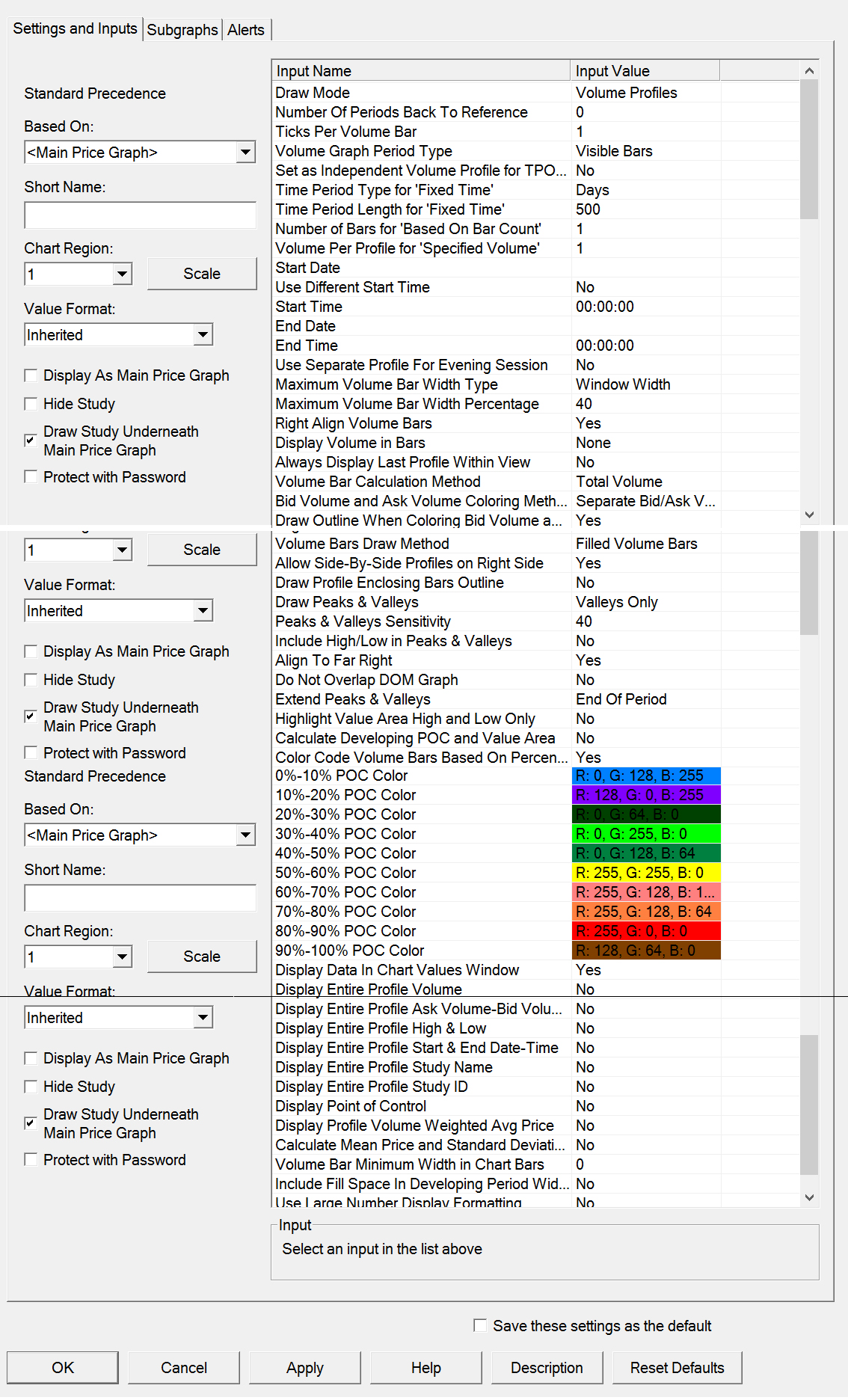Select the Display Point of Control row
The image size is (848, 1400).
[x=535, y=1106]
